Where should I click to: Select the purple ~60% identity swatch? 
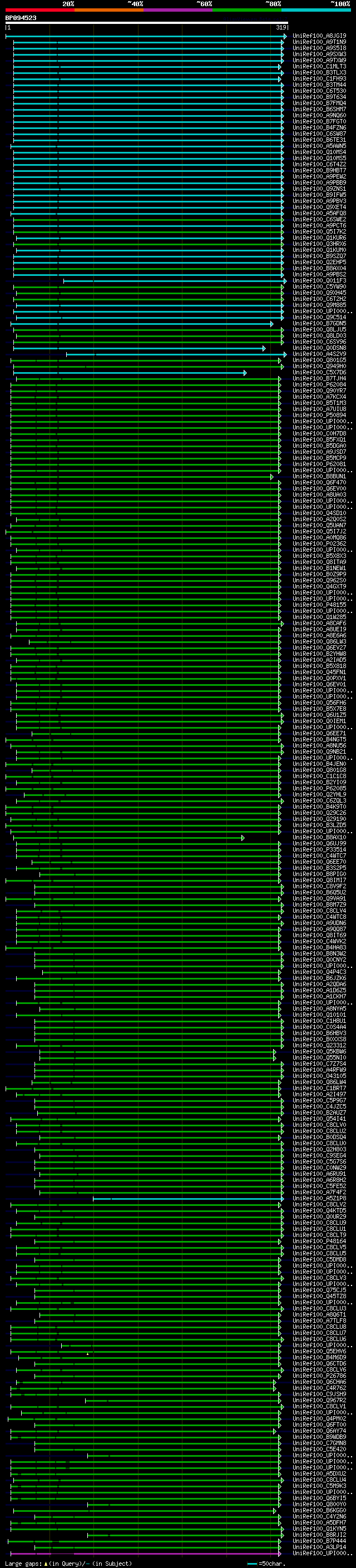[179, 10]
